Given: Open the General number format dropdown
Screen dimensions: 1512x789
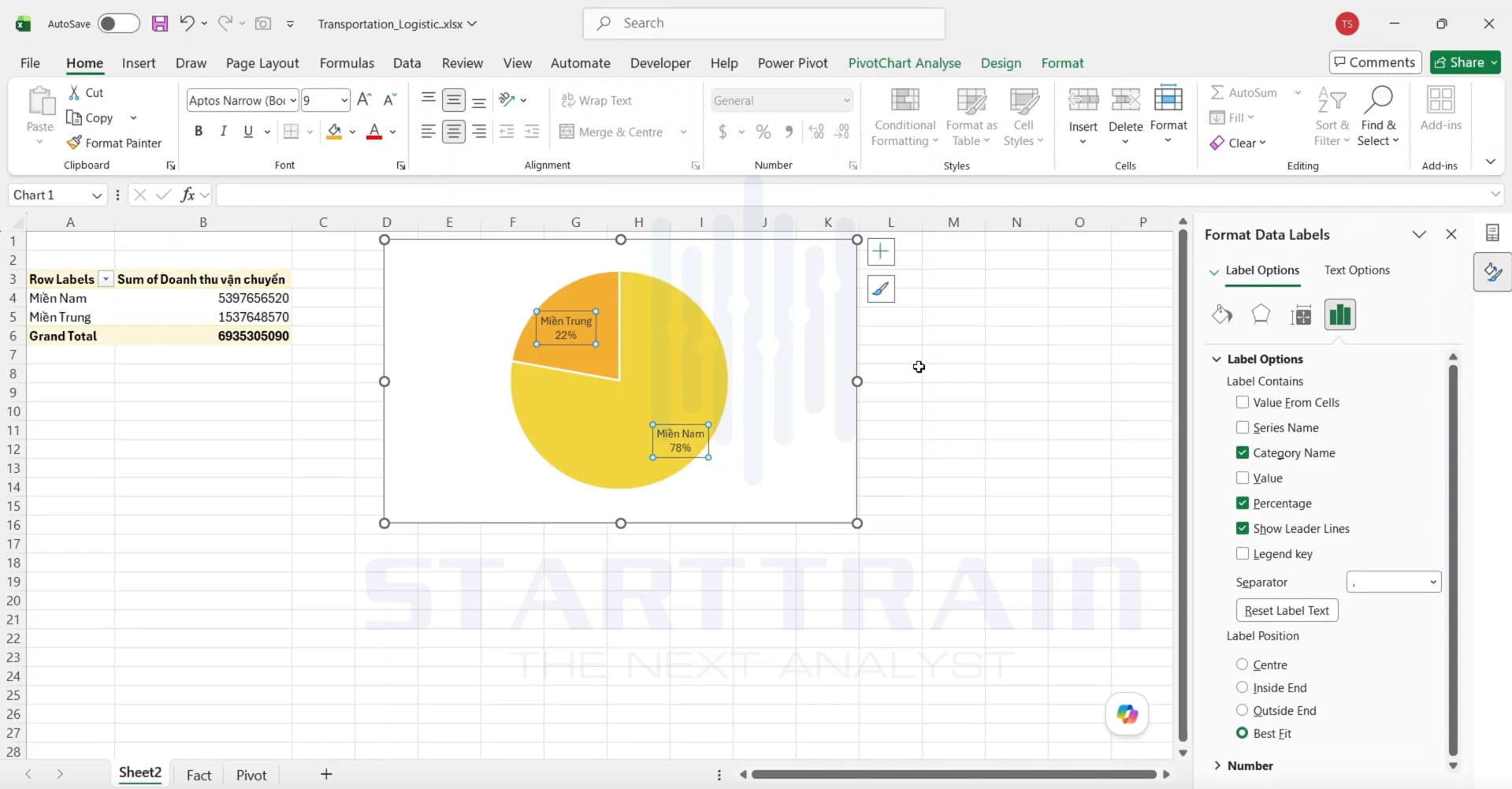Looking at the screenshot, I should pyautogui.click(x=847, y=100).
